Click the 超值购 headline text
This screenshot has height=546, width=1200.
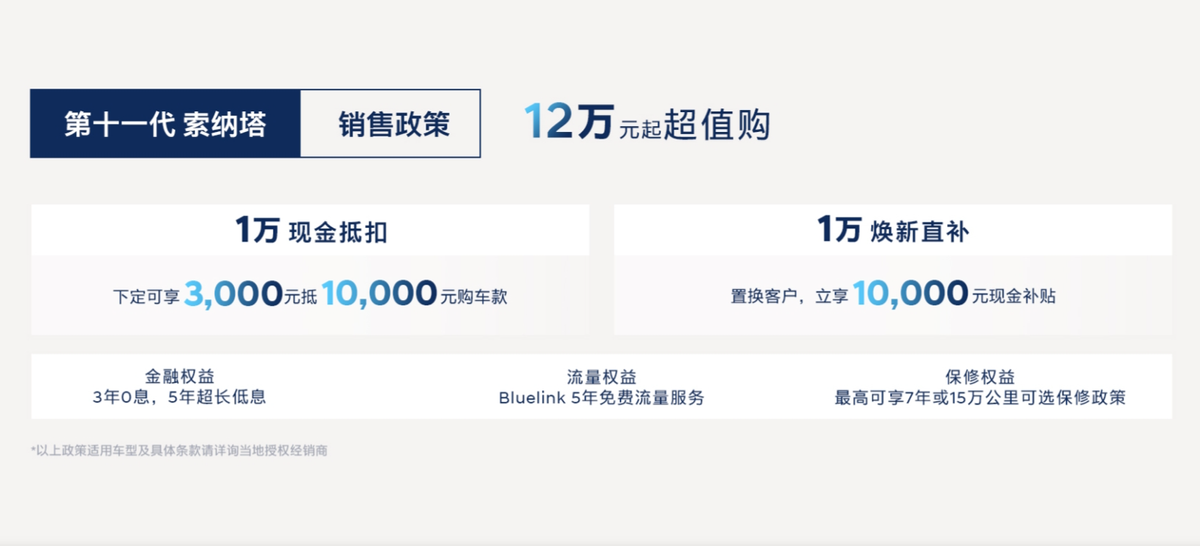point(716,124)
